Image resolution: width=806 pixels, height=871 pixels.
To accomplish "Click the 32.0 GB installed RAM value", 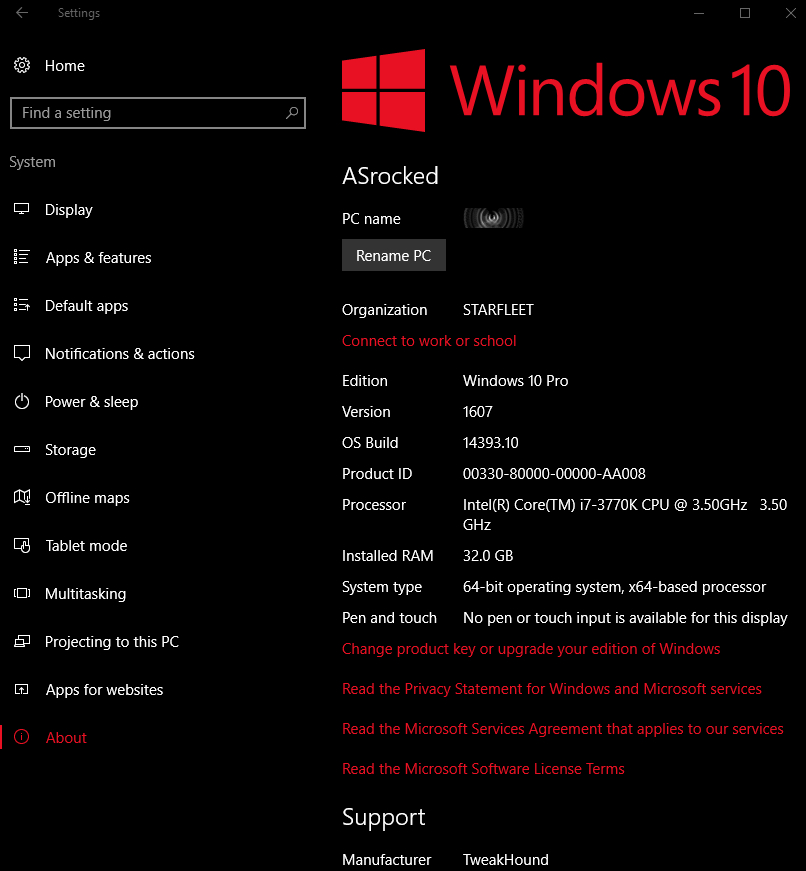I will (488, 556).
